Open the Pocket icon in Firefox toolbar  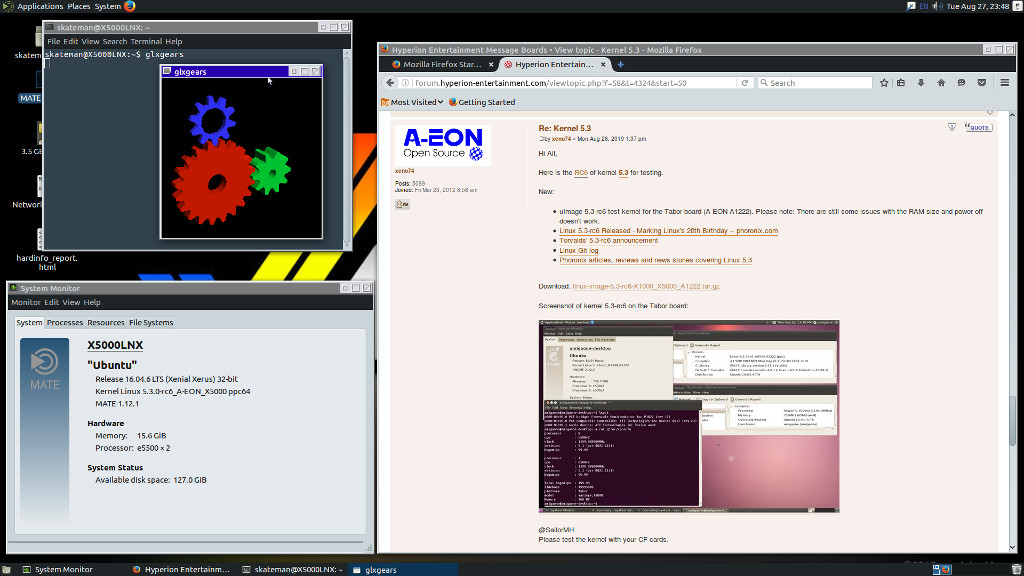click(982, 83)
